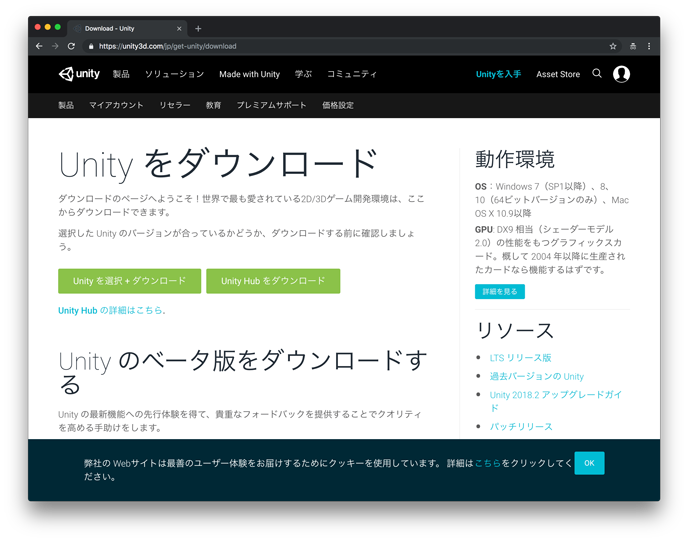Click the 動作環境 heading
The width and height of the screenshot is (688, 541).
click(515, 159)
